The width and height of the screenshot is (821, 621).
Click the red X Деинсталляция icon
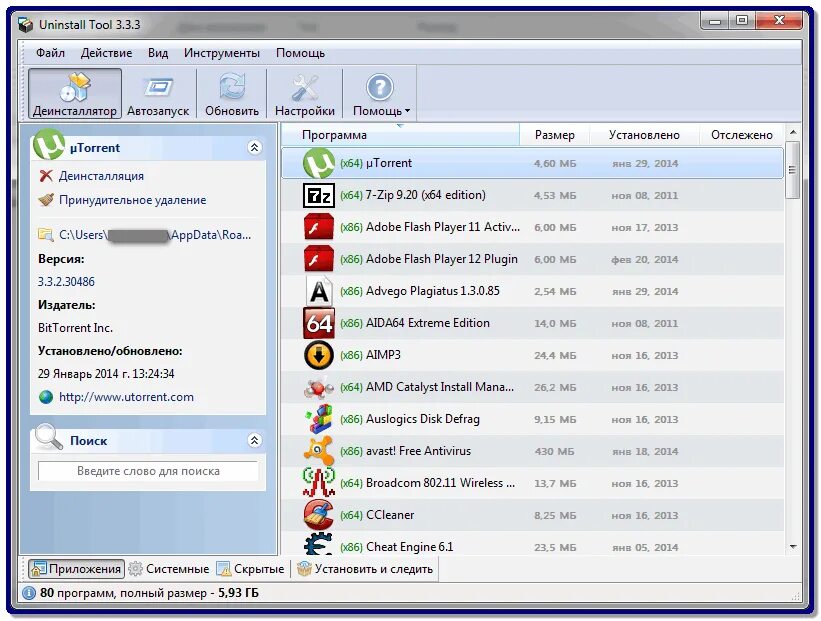pos(46,176)
